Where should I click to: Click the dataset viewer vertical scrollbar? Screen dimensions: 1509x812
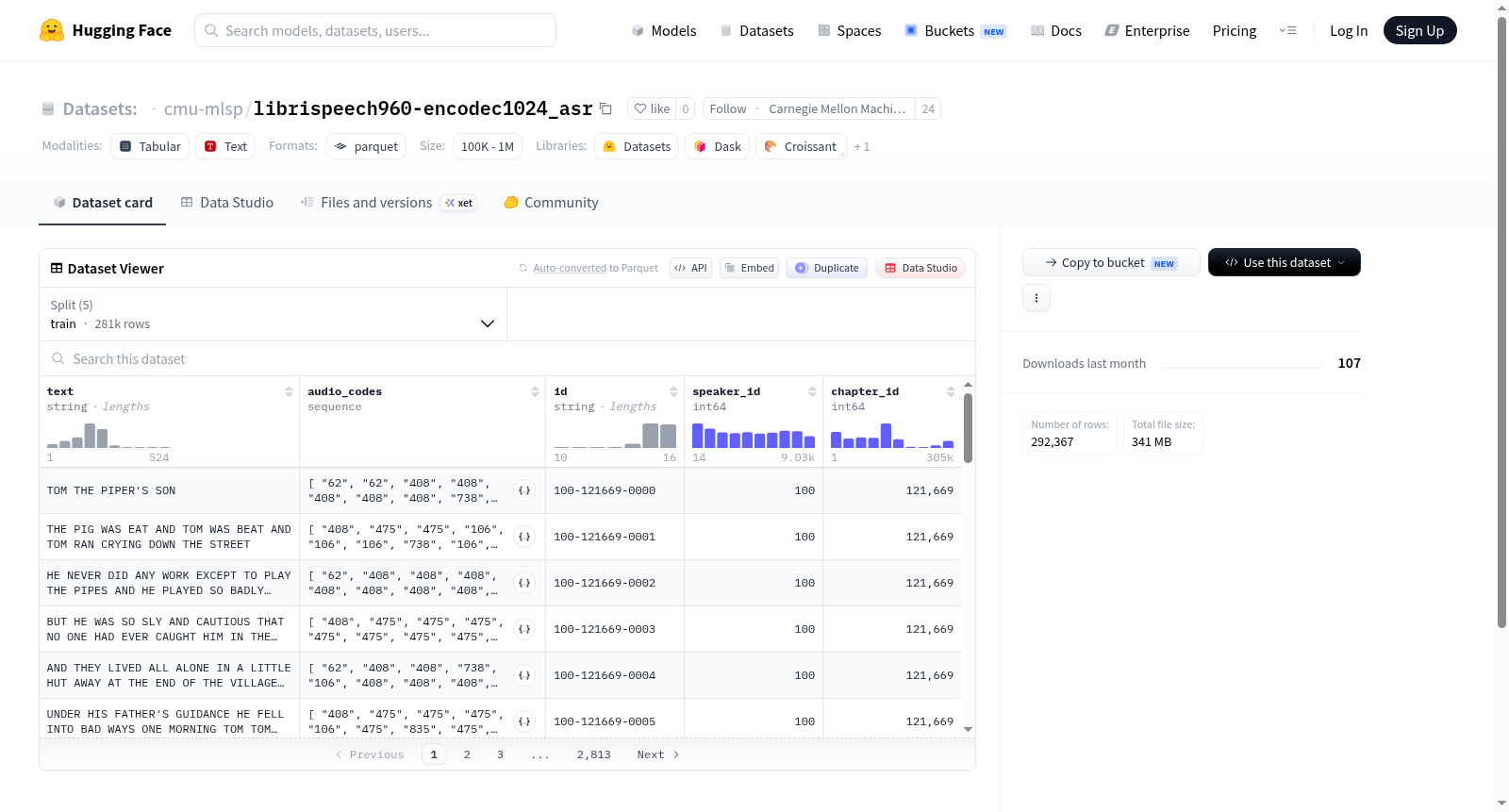coord(968,428)
